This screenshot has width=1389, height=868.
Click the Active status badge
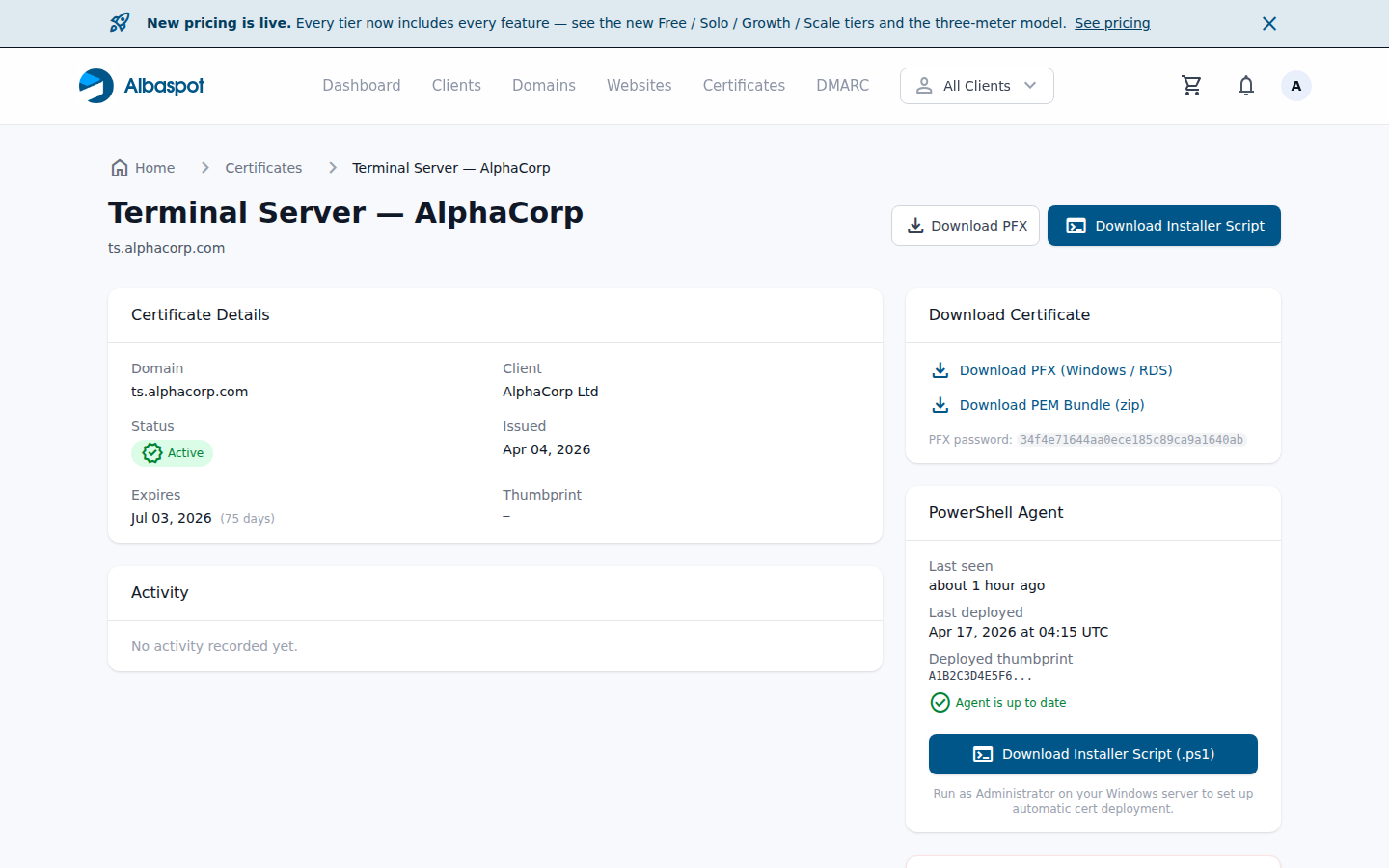point(173,453)
